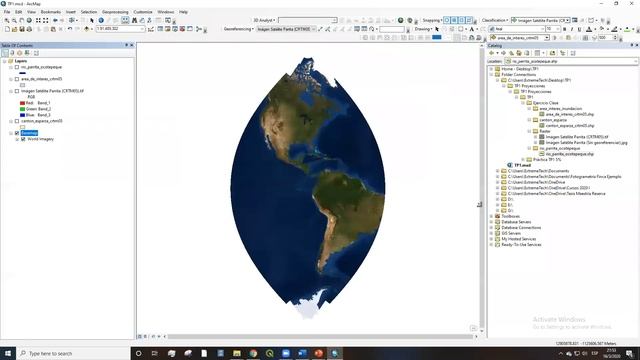640x360 pixels.
Task: Open the Drawing dropdown menu
Action: (424, 29)
